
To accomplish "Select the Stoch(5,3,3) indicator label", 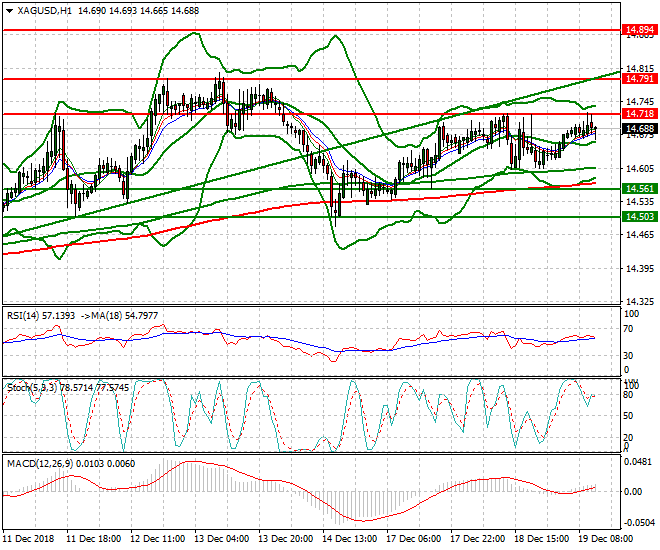I will click(68, 388).
